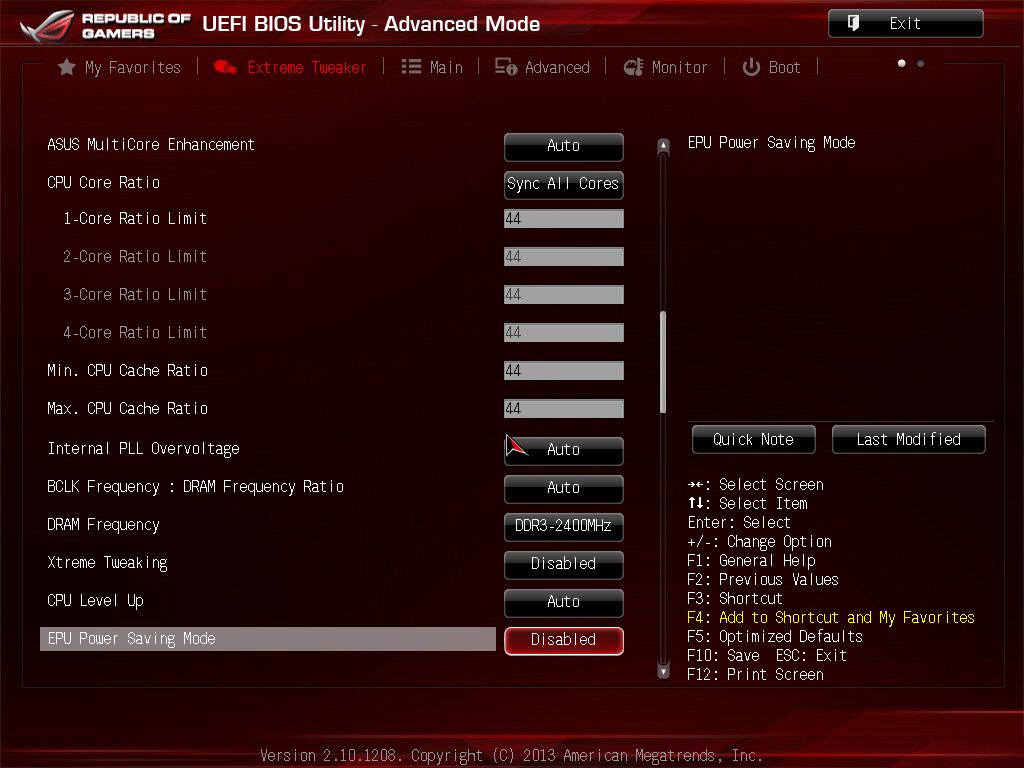
Task: Click the Exit button
Action: click(905, 24)
